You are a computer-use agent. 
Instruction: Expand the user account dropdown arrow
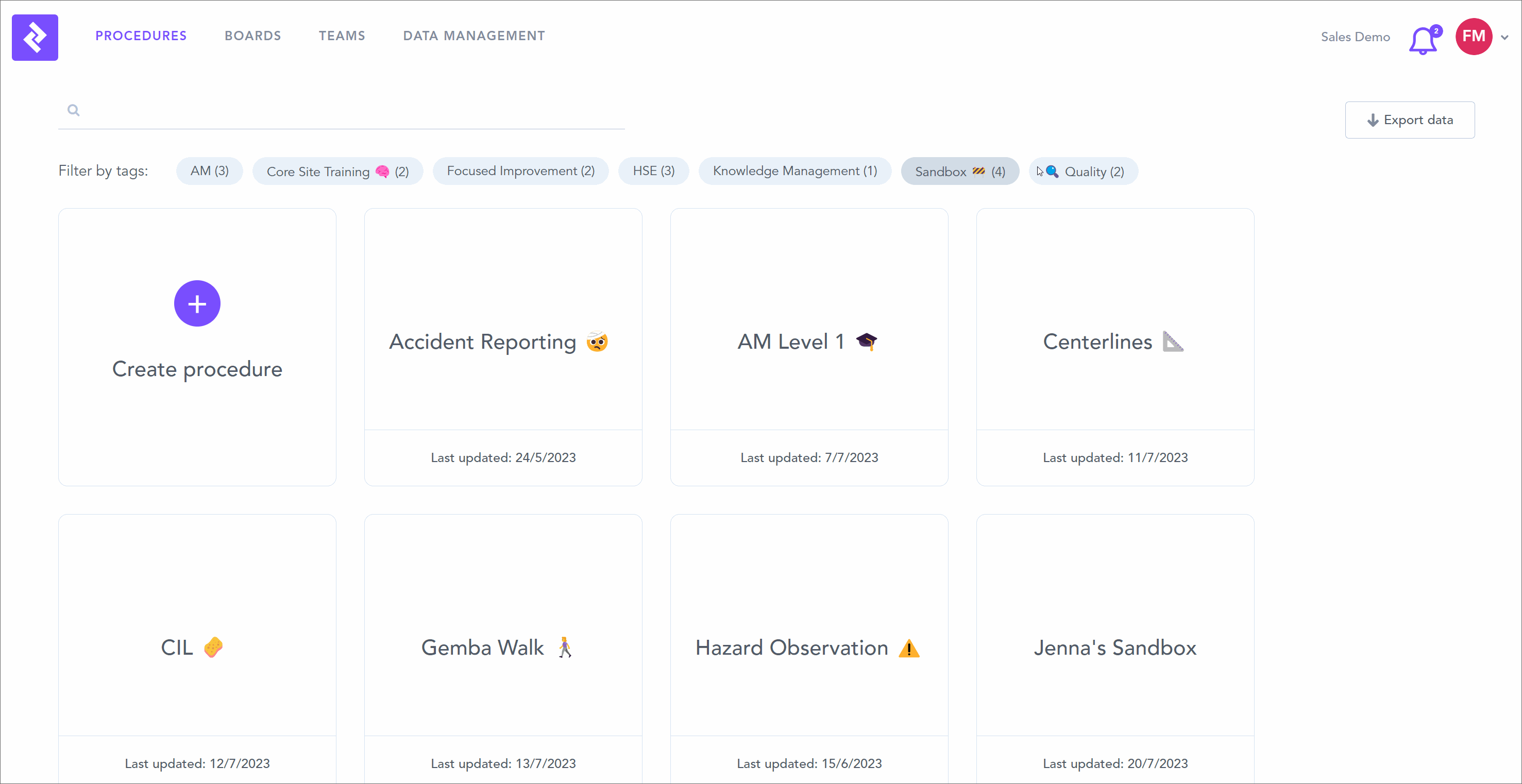[1505, 37]
